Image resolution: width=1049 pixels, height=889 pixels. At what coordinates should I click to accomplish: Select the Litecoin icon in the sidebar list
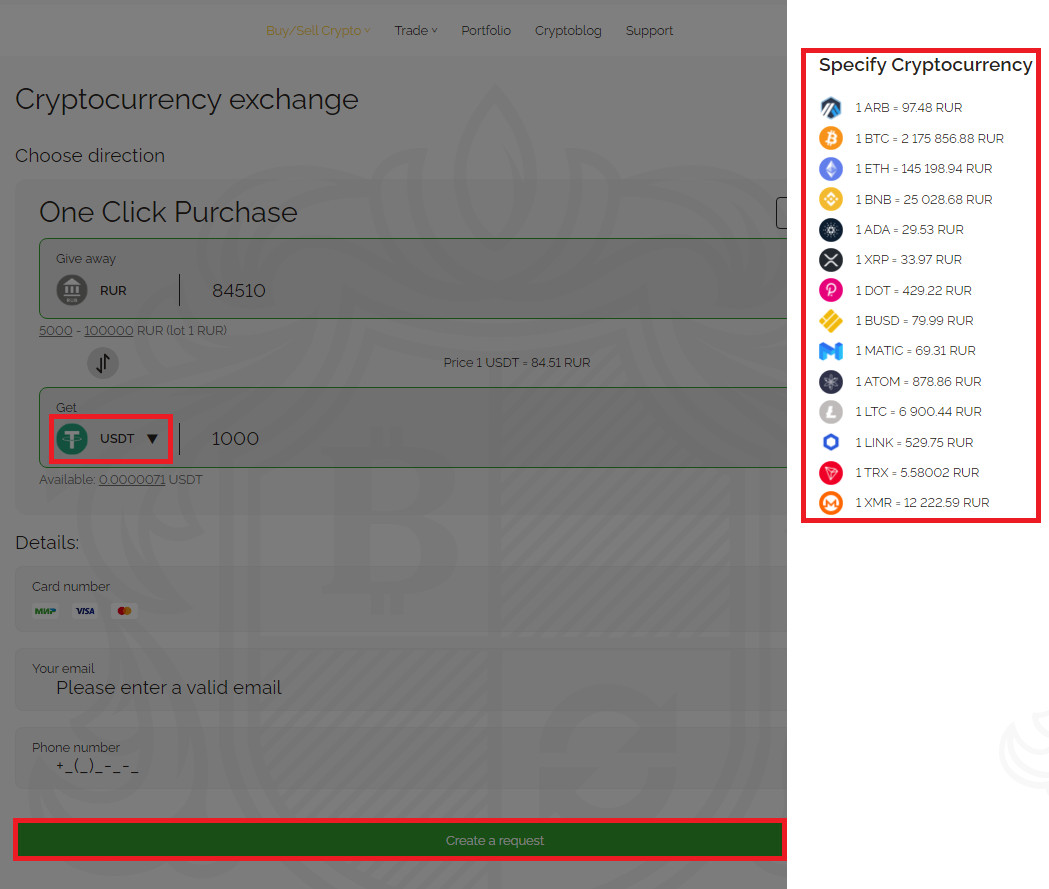831,411
